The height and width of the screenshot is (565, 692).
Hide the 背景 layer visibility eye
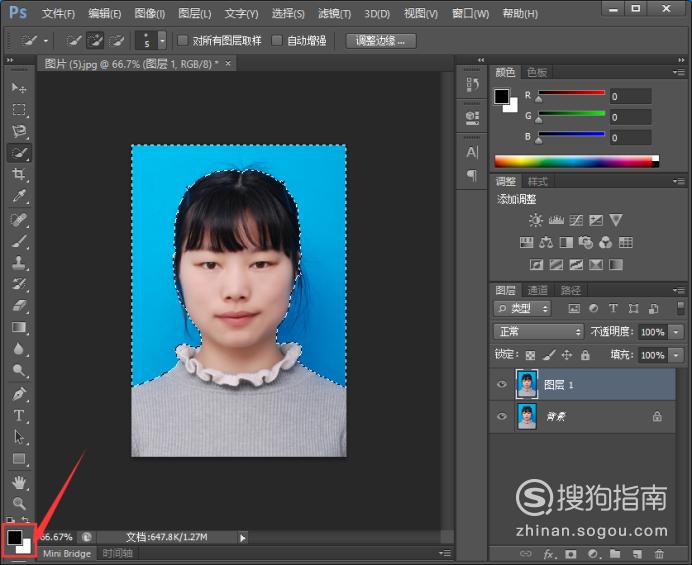tap(502, 416)
